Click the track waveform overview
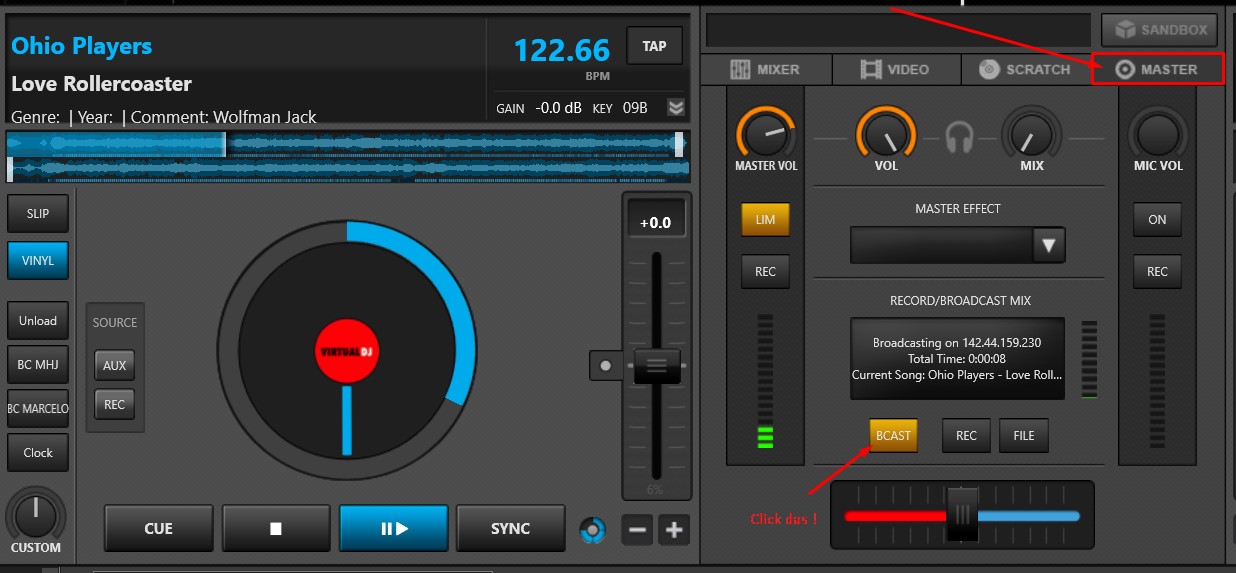This screenshot has height=573, width=1236. 346,157
